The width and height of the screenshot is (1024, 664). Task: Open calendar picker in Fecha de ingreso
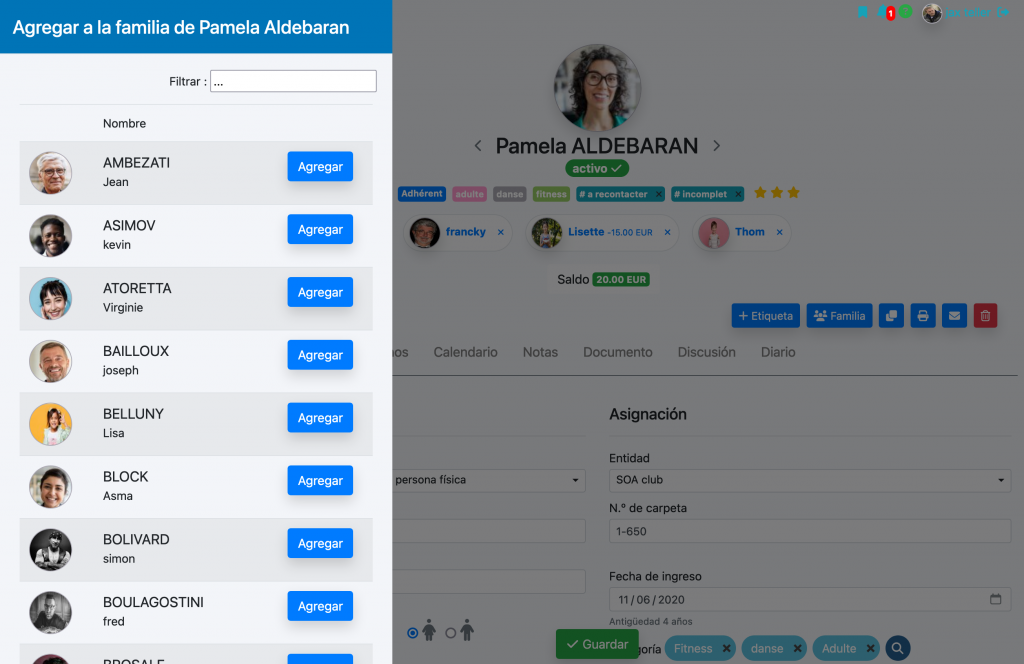pos(995,599)
